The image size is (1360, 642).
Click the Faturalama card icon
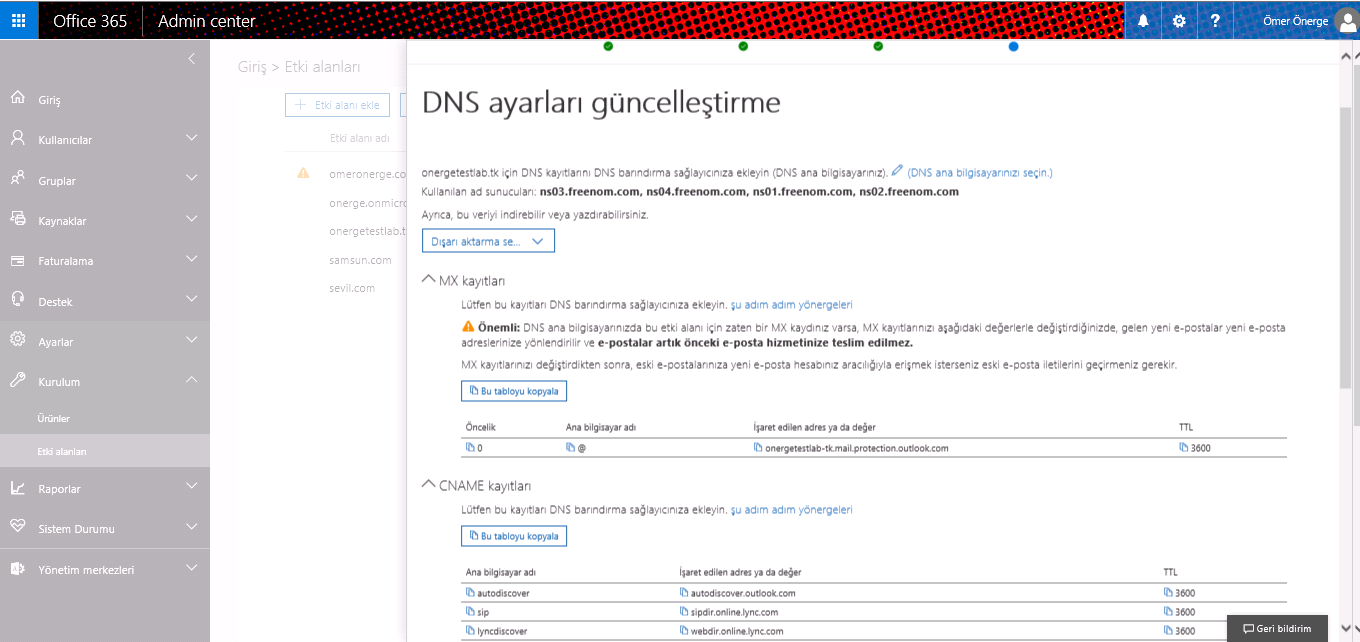[17, 260]
